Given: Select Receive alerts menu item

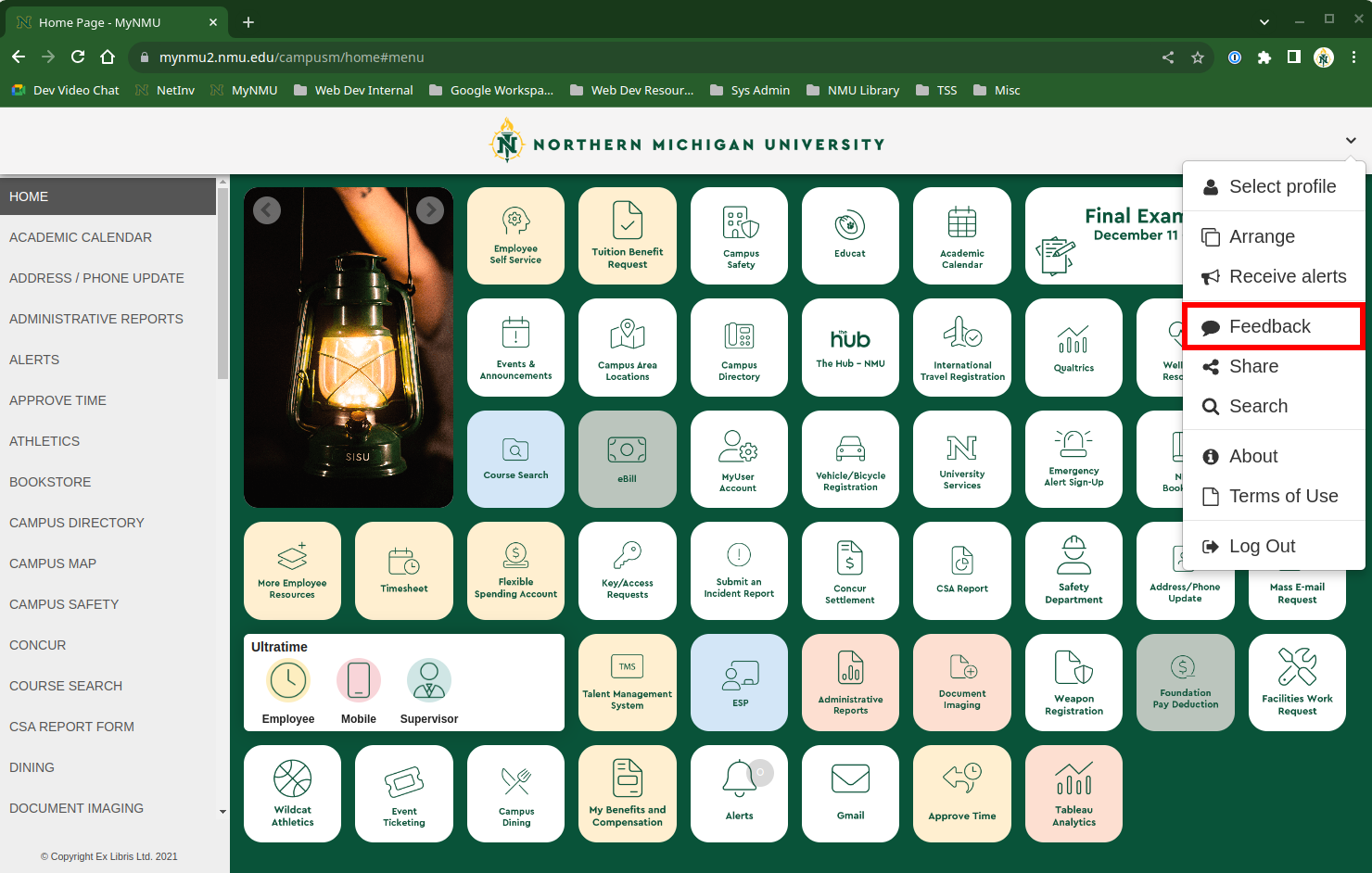Looking at the screenshot, I should tap(1274, 276).
